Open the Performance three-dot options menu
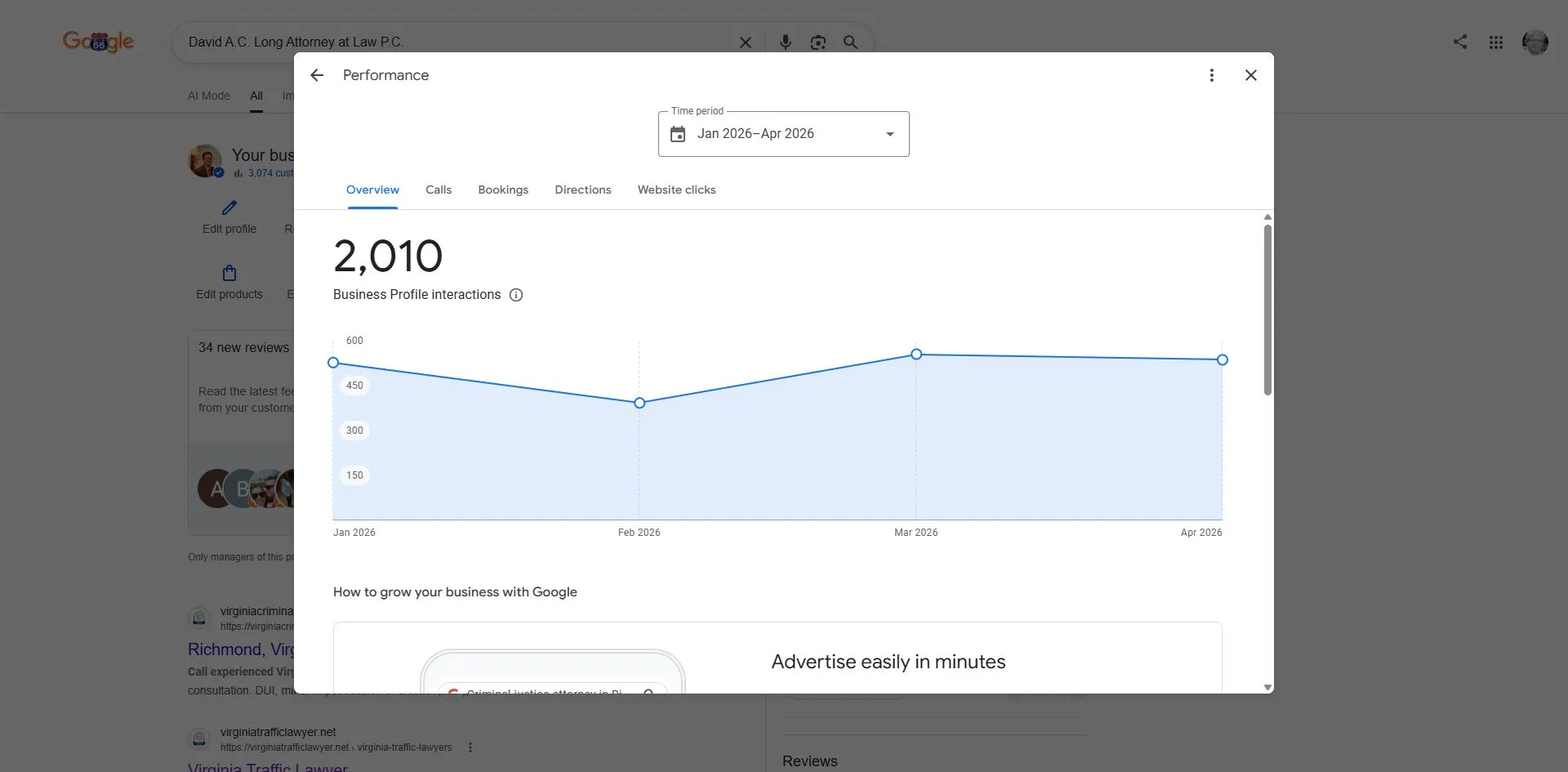 (x=1212, y=75)
